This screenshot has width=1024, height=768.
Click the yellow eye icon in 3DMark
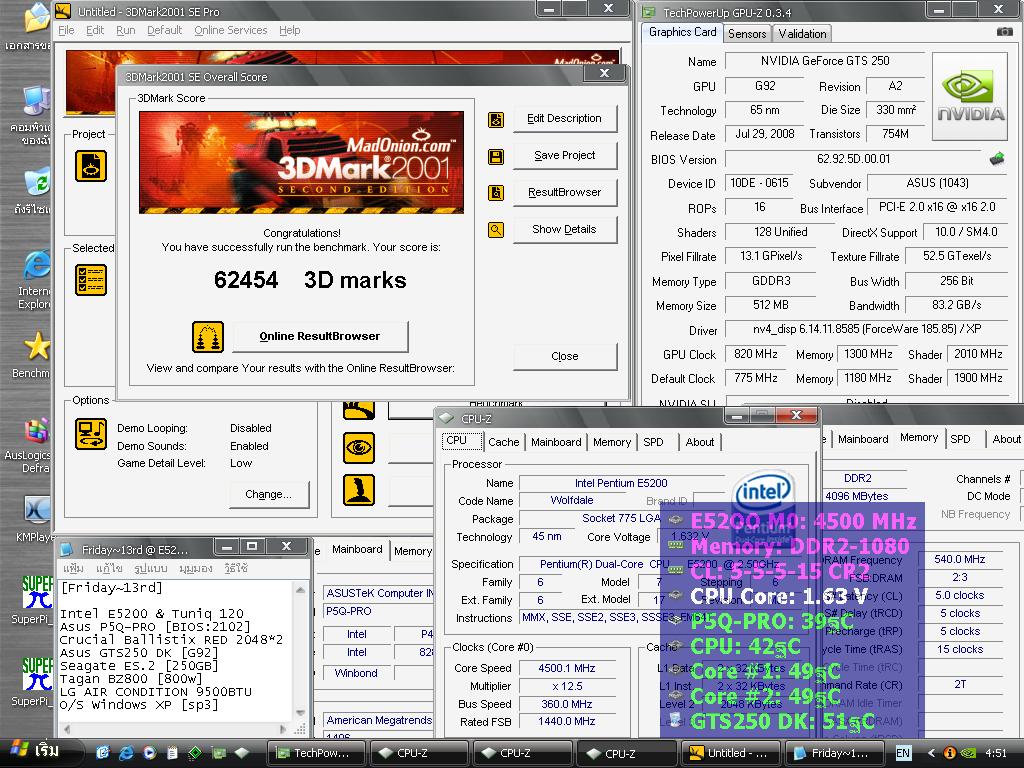click(359, 448)
